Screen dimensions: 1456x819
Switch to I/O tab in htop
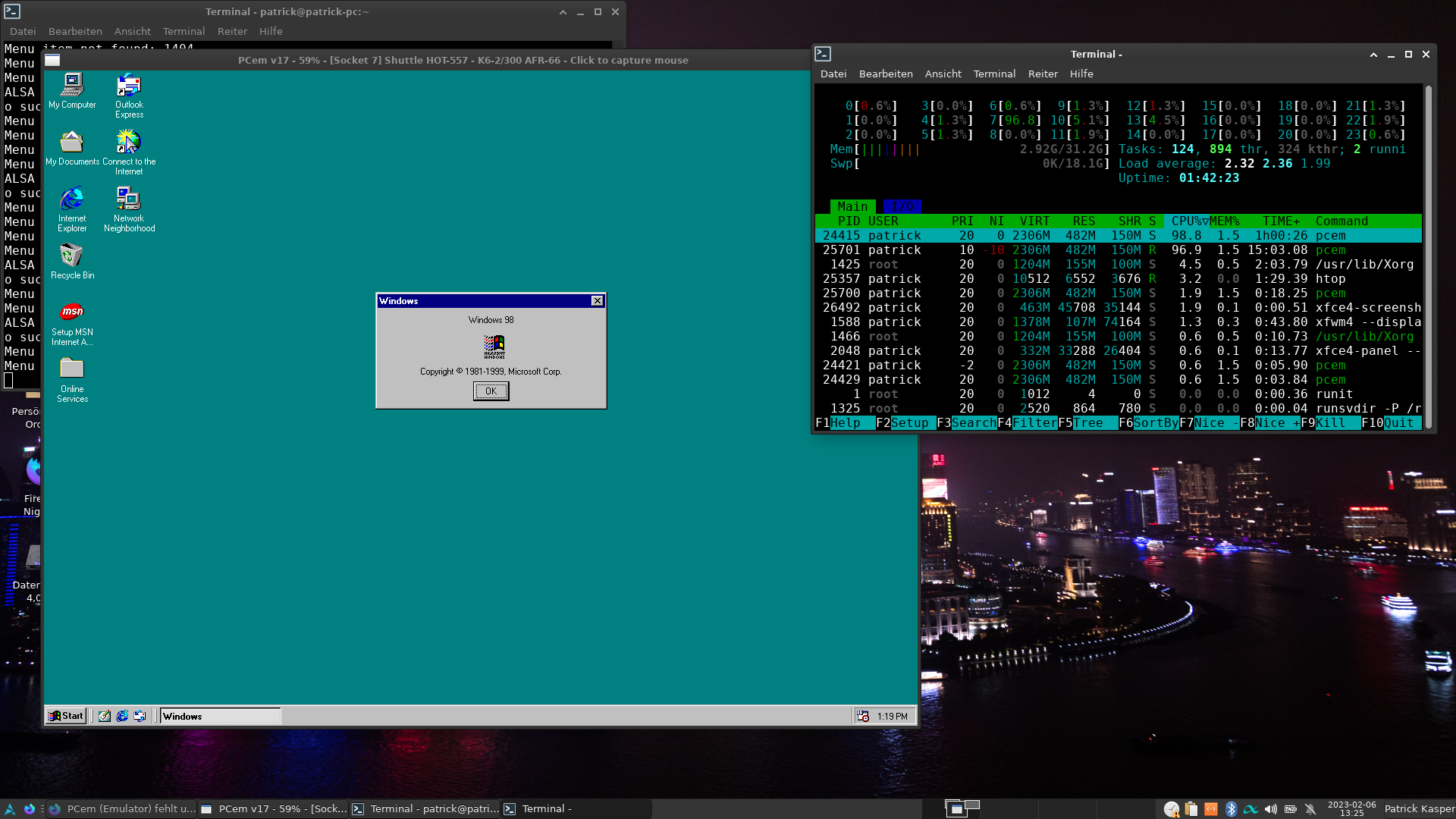(x=902, y=206)
